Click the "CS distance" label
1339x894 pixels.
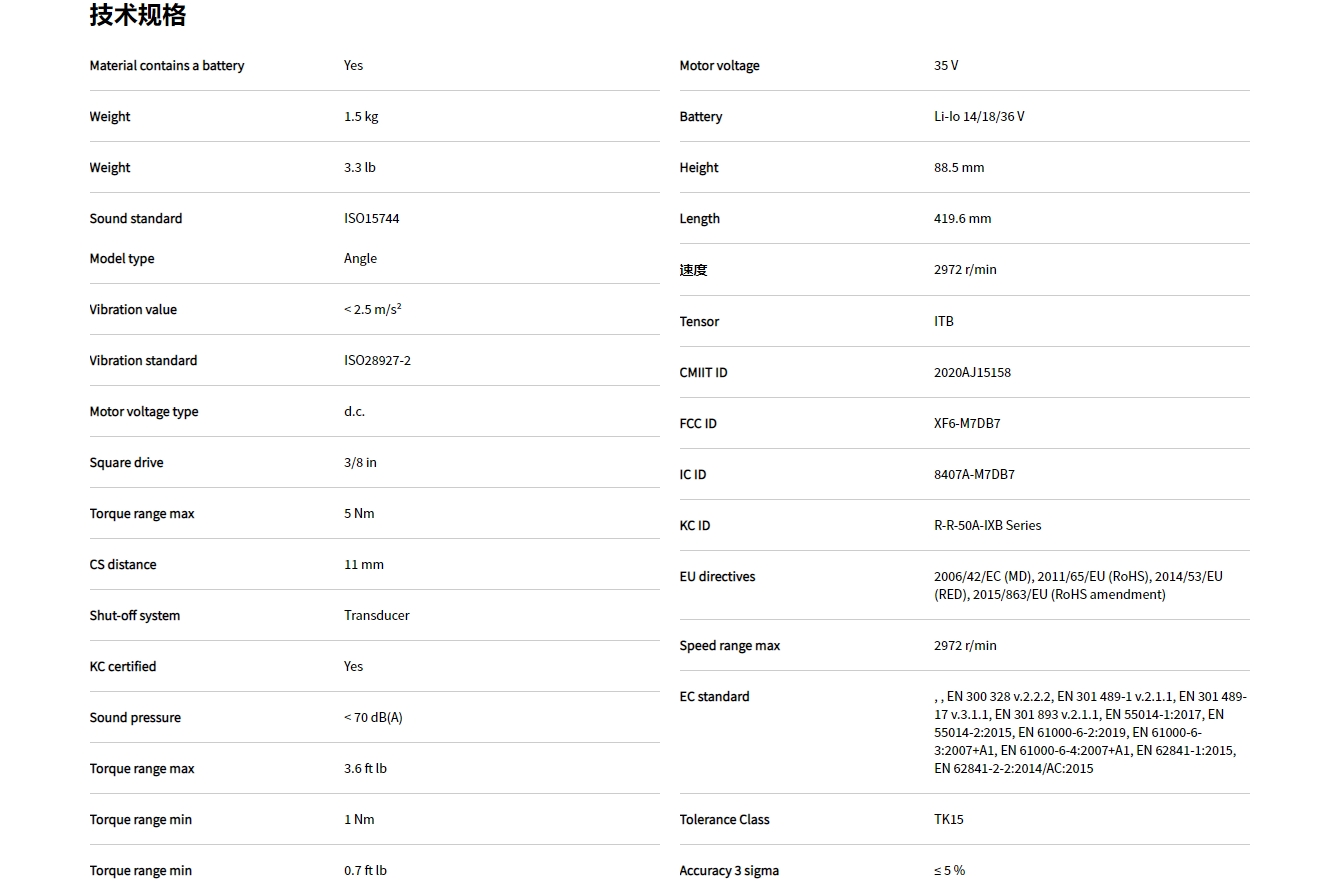point(122,565)
